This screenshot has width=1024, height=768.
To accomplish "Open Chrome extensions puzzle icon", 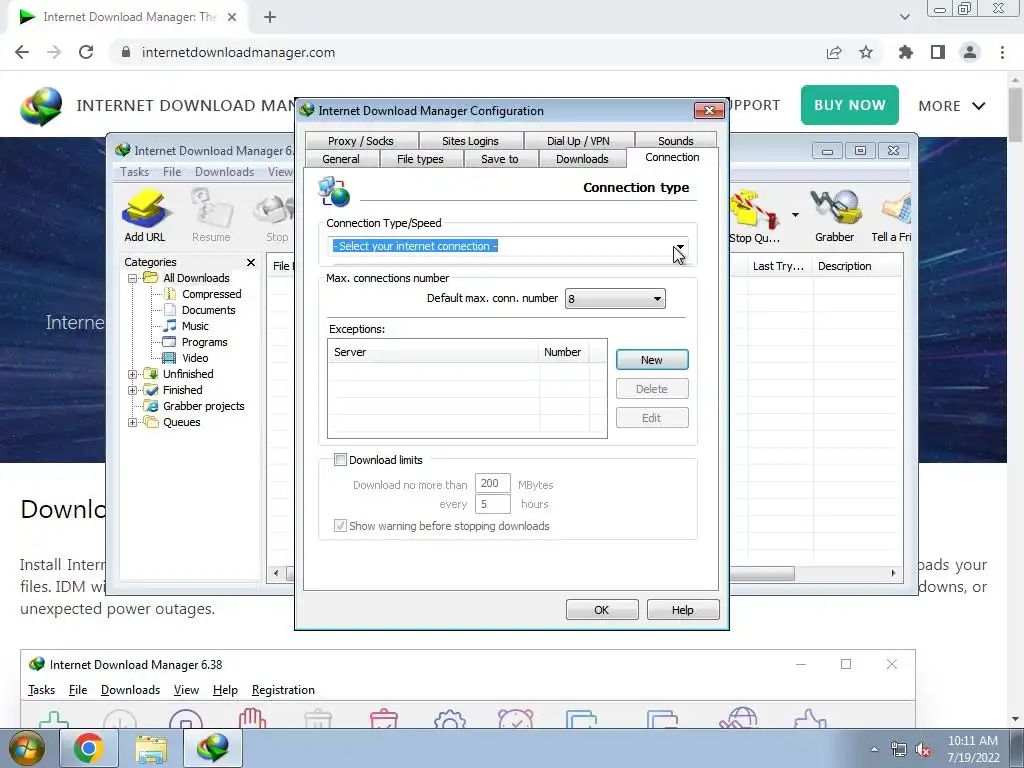I will point(906,52).
